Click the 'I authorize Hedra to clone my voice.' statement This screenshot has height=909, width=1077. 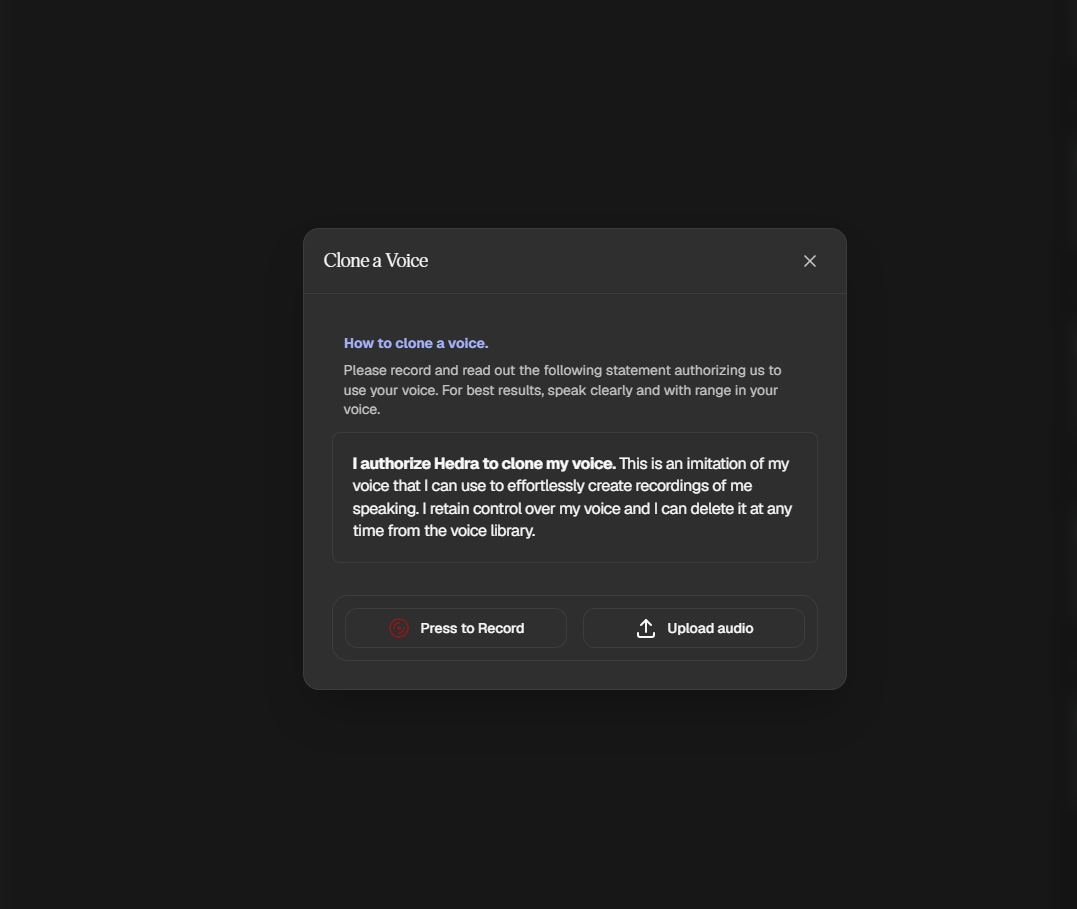tap(484, 464)
